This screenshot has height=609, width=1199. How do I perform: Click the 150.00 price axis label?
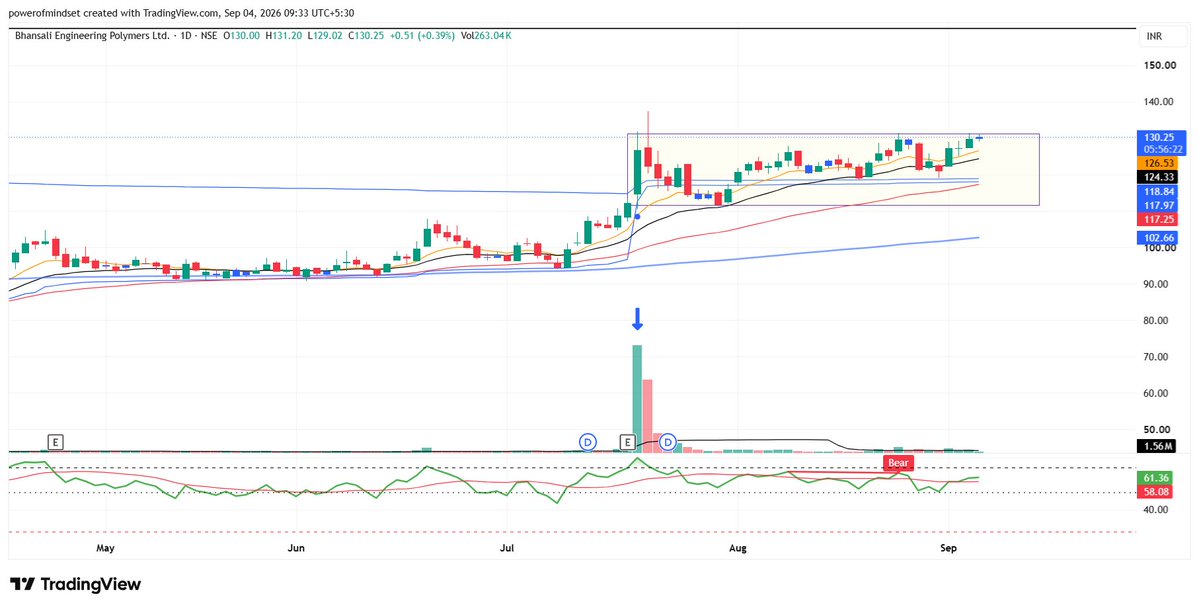click(1160, 66)
